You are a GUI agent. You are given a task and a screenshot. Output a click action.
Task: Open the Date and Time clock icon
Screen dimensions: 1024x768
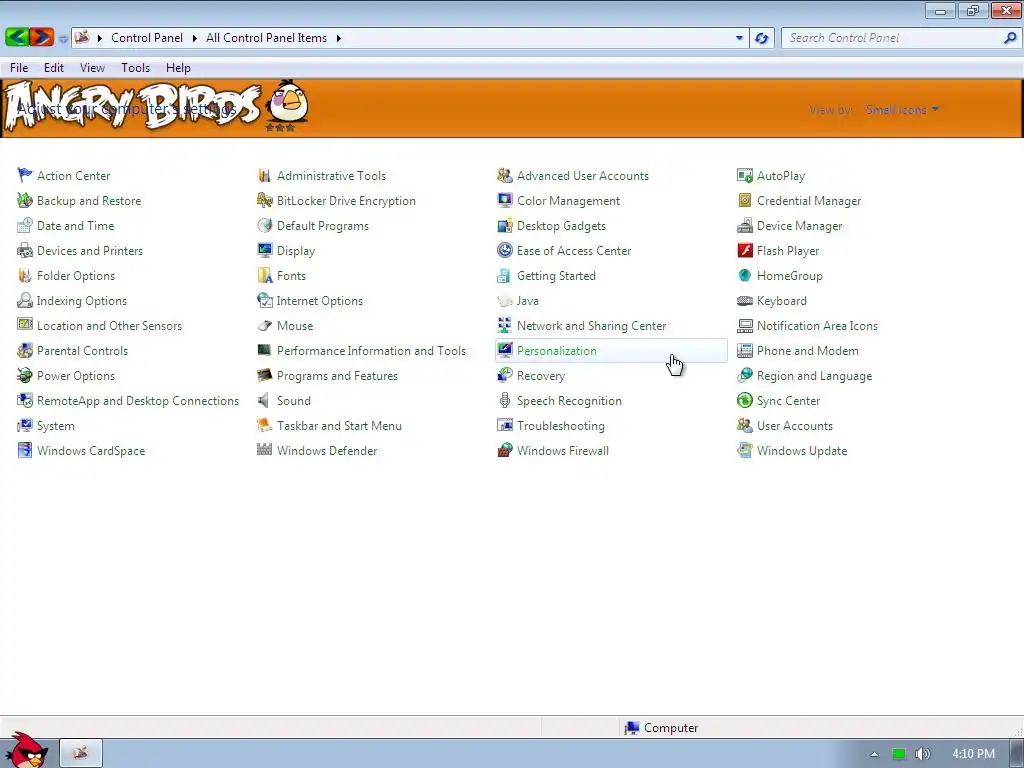pos(25,225)
